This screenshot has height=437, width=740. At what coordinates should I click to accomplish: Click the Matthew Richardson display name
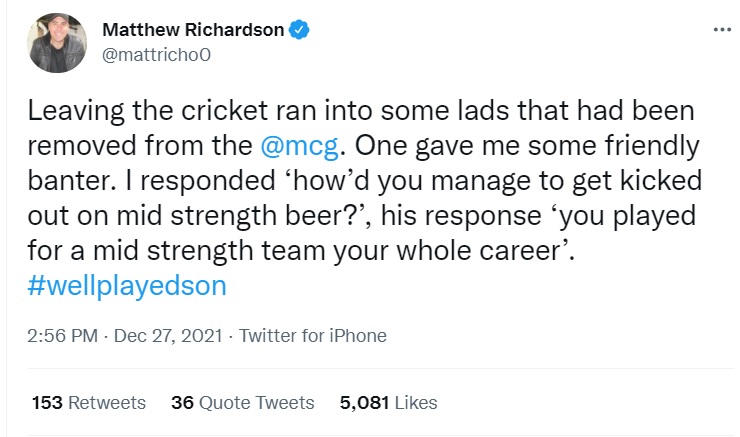click(193, 30)
